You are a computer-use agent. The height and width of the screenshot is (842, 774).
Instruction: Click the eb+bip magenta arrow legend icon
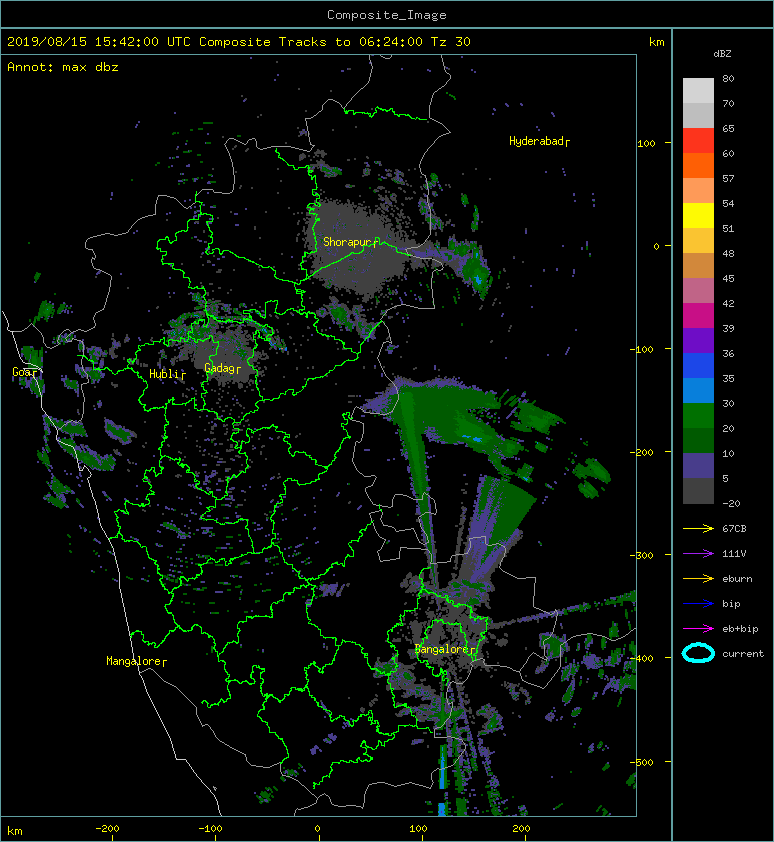pos(698,628)
